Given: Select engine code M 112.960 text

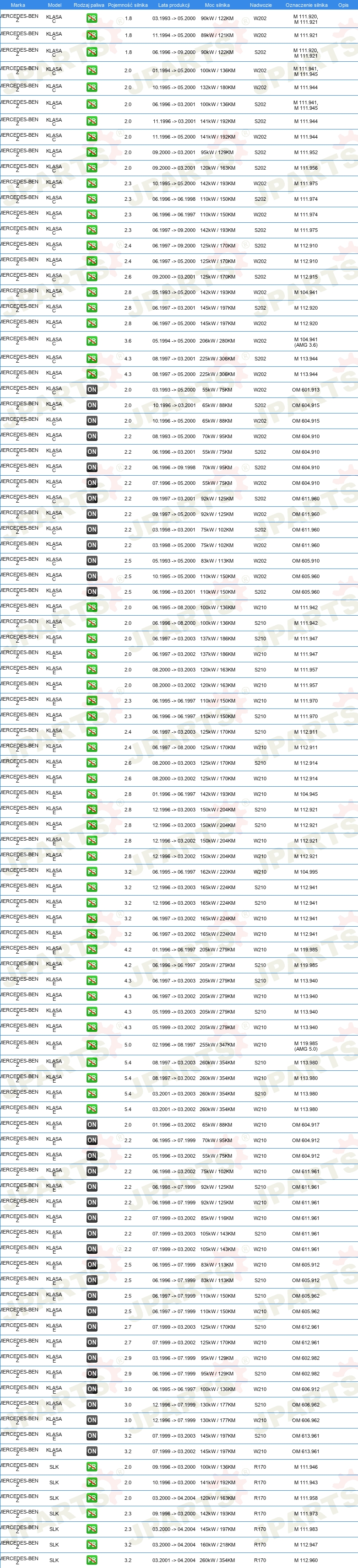Looking at the screenshot, I should [x=306, y=1560].
